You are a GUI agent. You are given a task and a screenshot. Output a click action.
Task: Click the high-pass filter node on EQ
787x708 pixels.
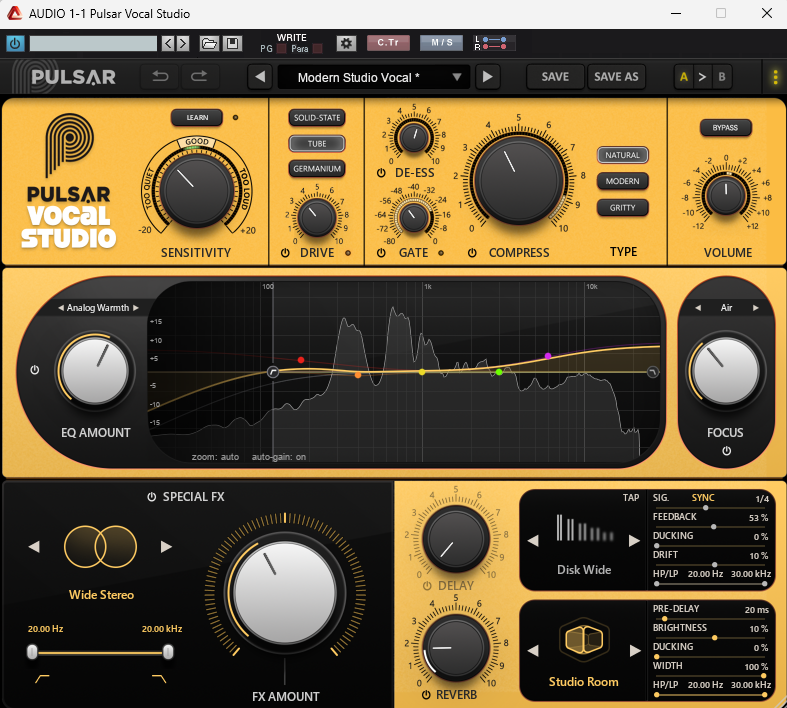pos(273,372)
